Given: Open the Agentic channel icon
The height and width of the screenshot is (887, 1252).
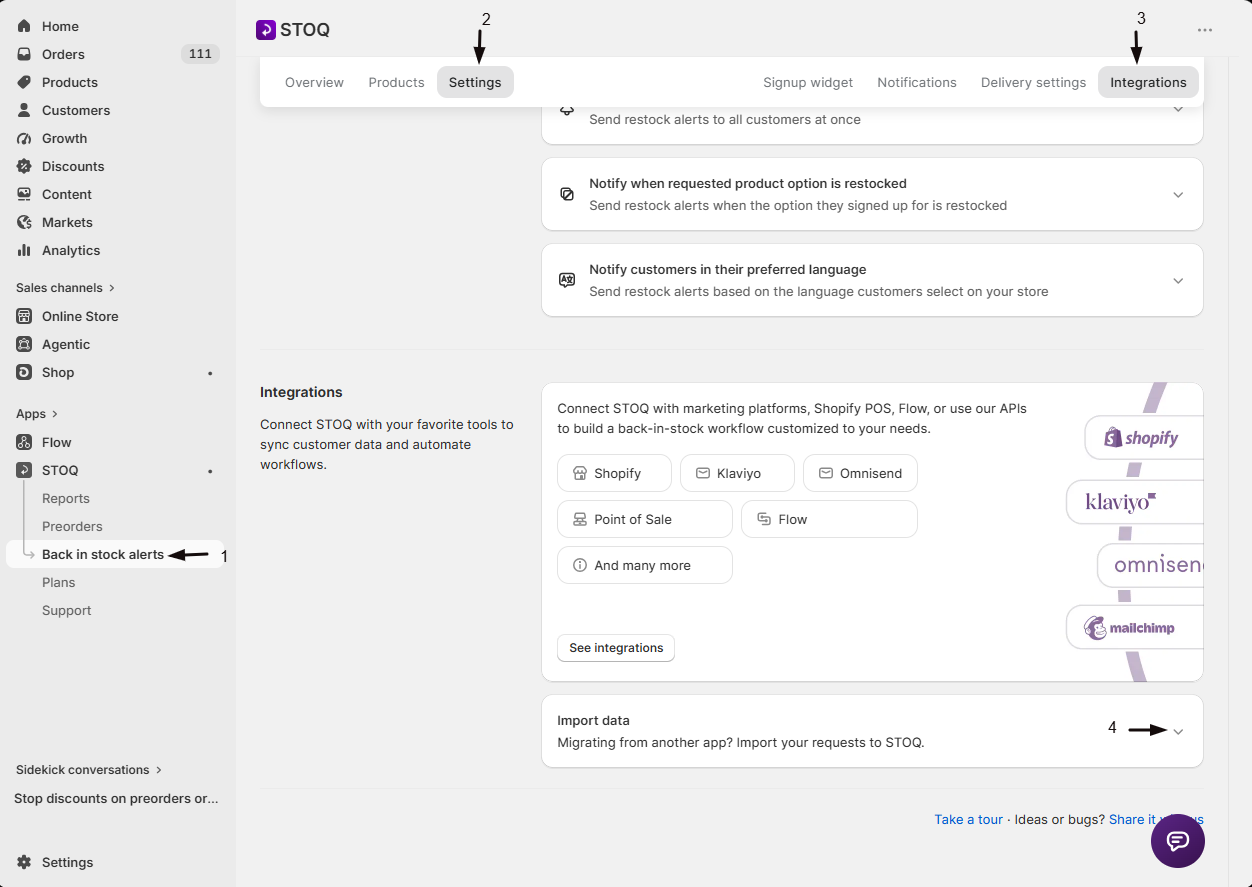Looking at the screenshot, I should tap(24, 344).
